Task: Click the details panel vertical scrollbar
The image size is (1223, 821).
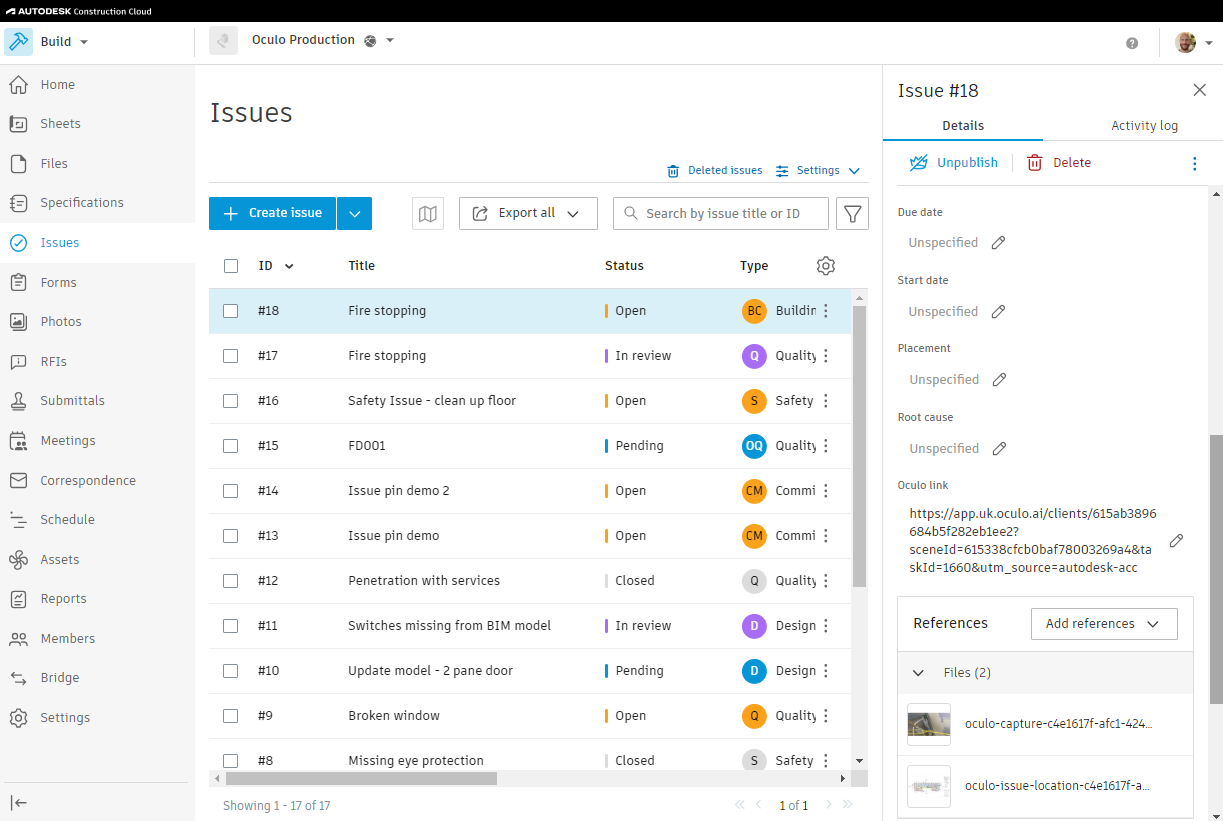Action: click(1216, 569)
